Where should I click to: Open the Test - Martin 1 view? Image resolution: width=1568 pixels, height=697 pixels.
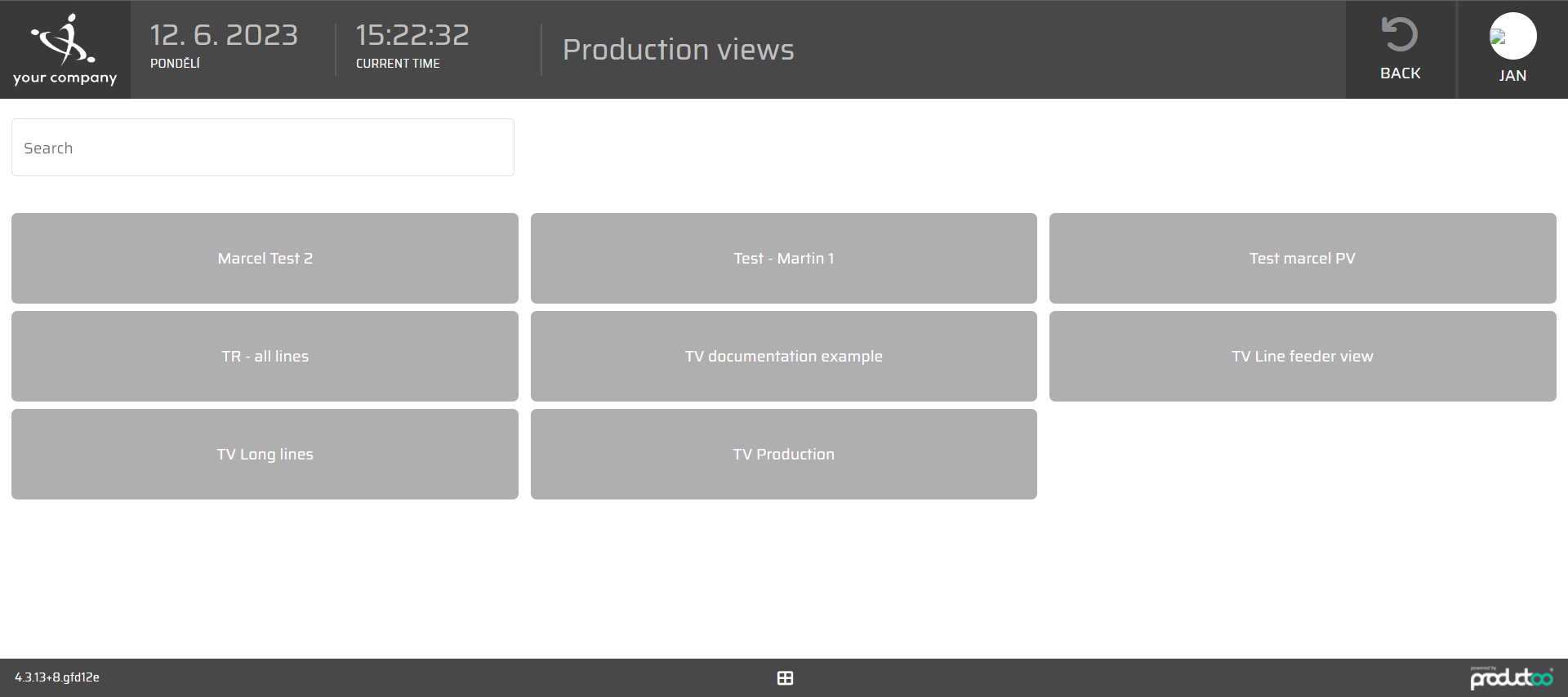(783, 259)
